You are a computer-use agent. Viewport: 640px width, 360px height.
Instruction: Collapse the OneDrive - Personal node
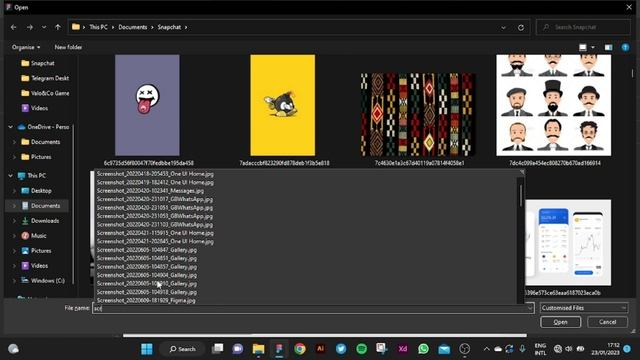pyautogui.click(x=11, y=127)
